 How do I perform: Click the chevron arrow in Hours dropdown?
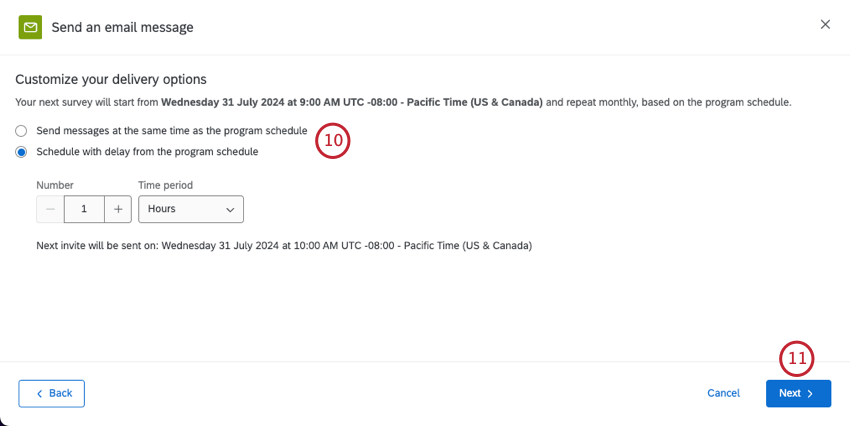coord(230,210)
